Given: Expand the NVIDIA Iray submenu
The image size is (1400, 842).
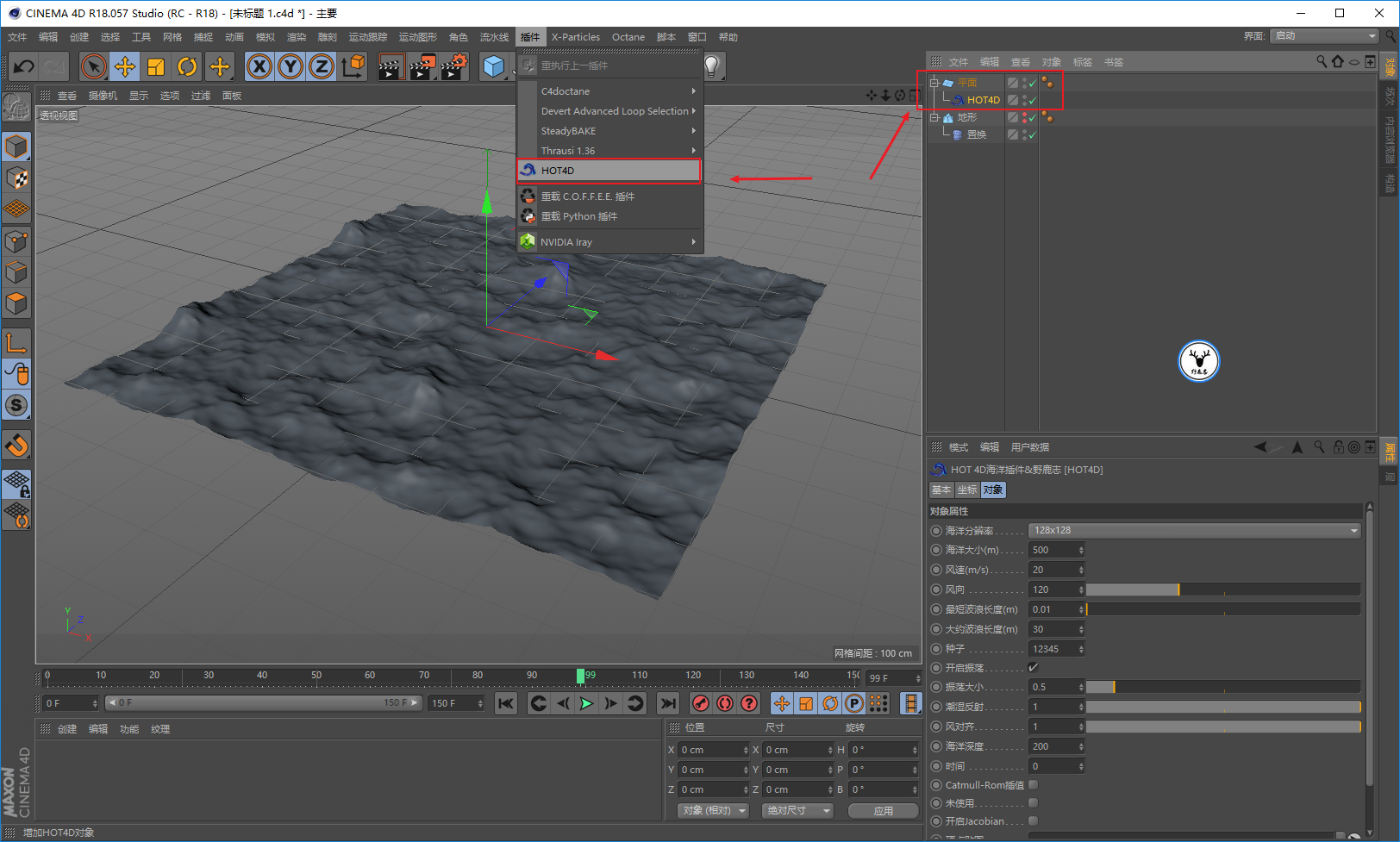Looking at the screenshot, I should click(x=609, y=242).
